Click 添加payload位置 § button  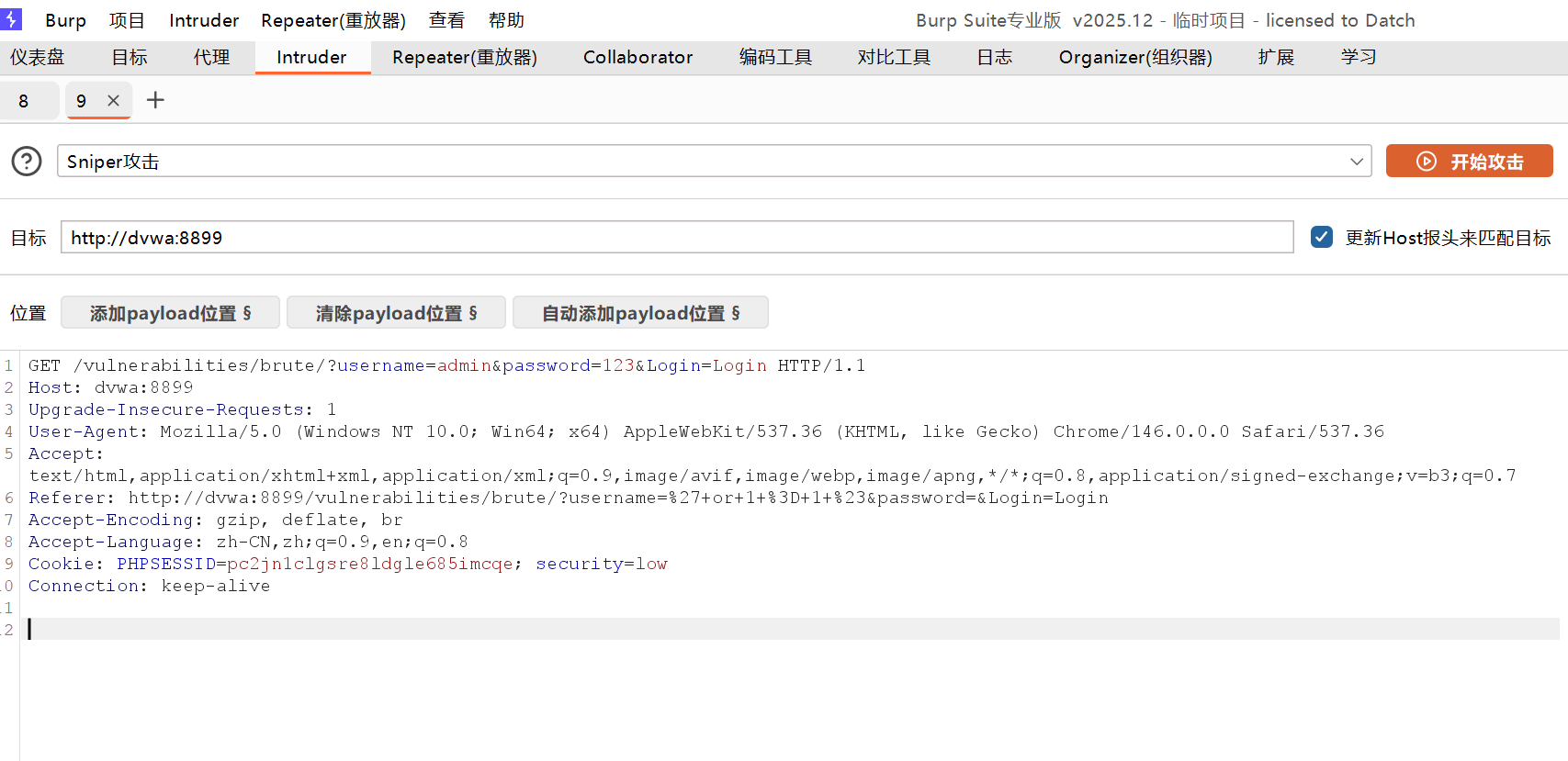(x=170, y=313)
